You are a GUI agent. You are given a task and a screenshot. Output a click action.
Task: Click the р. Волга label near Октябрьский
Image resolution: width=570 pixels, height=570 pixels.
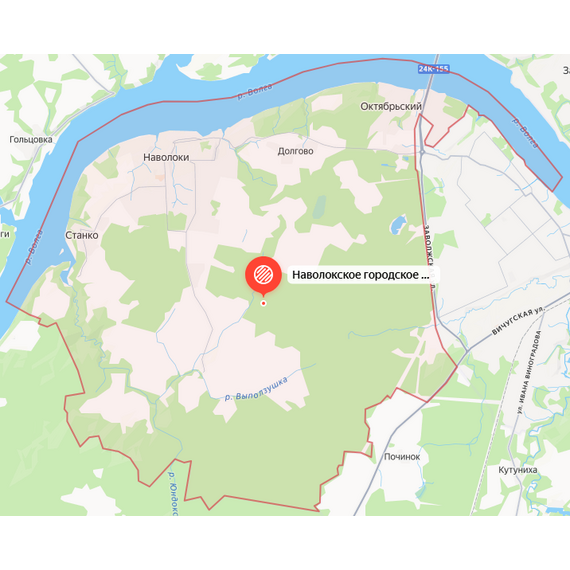pos(255,91)
